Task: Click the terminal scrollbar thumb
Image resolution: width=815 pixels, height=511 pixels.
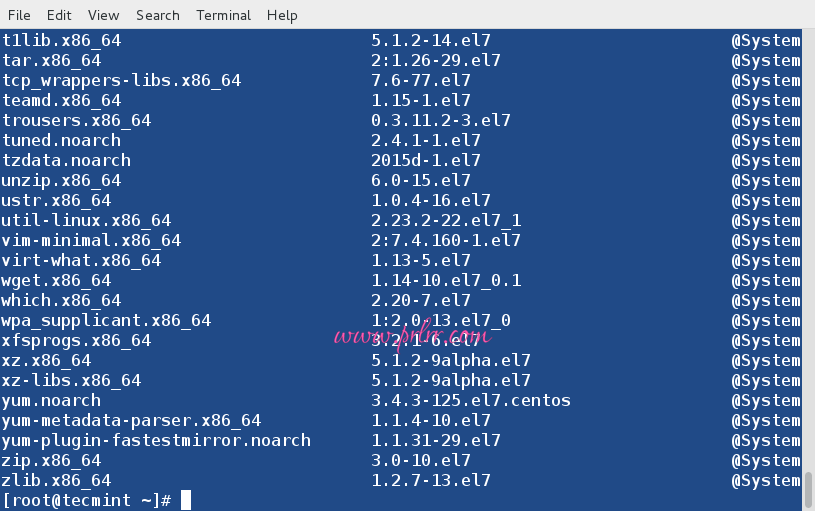Action: coord(808,490)
